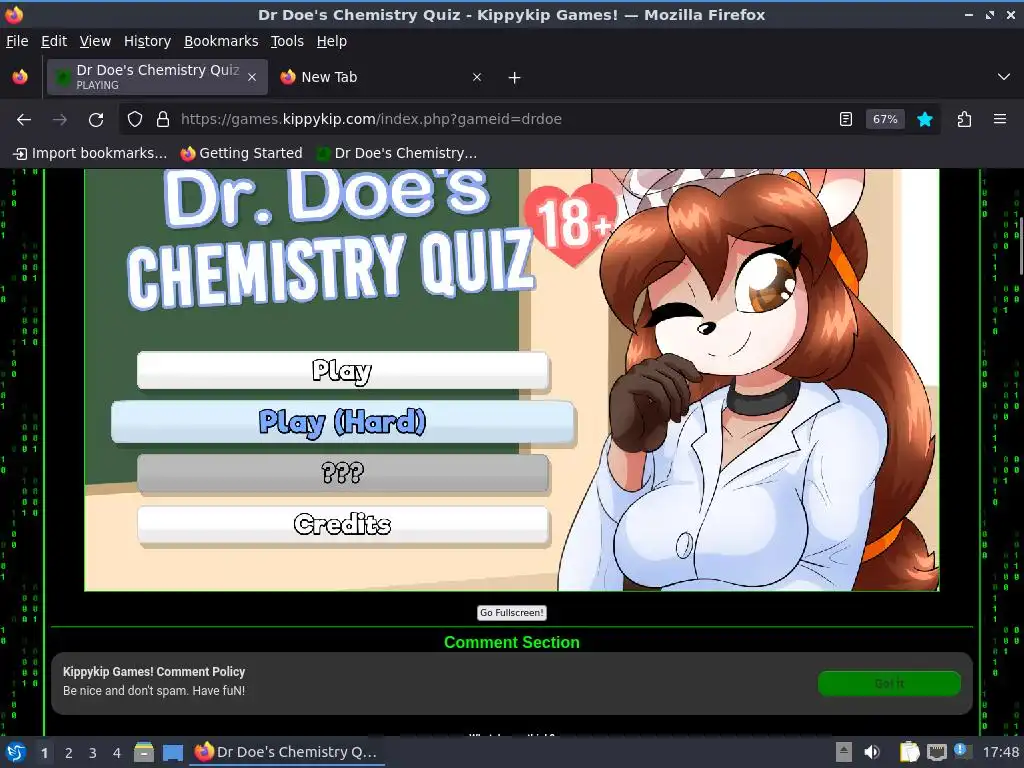This screenshot has width=1024, height=768.
Task: Open the file manager taskbar icon
Action: [144, 752]
